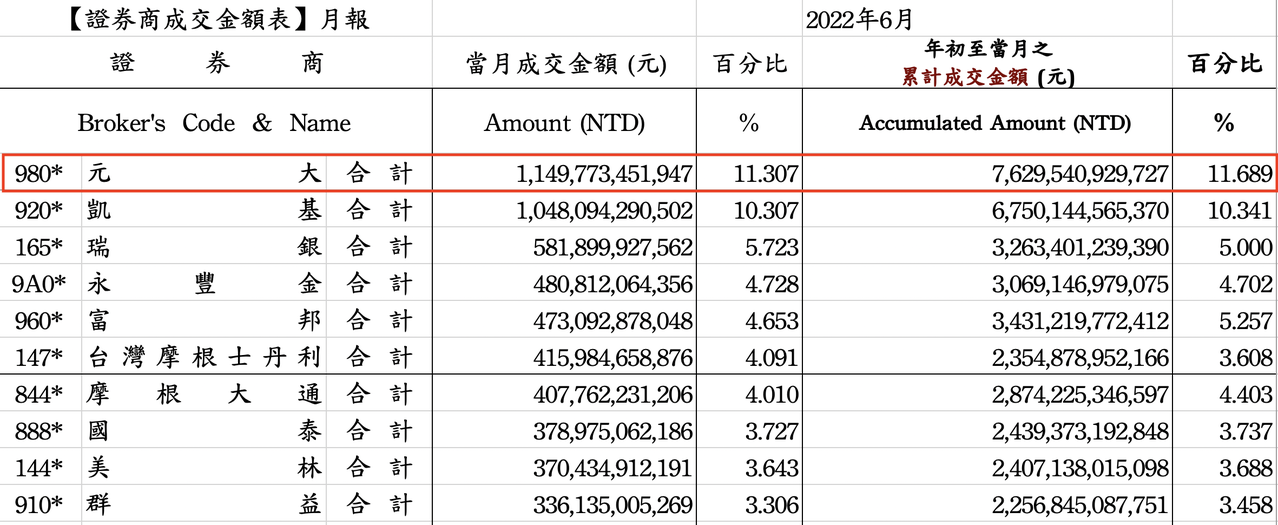This screenshot has height=525, width=1278.
Task: Select the percentage 3.727
Action: coord(772,432)
